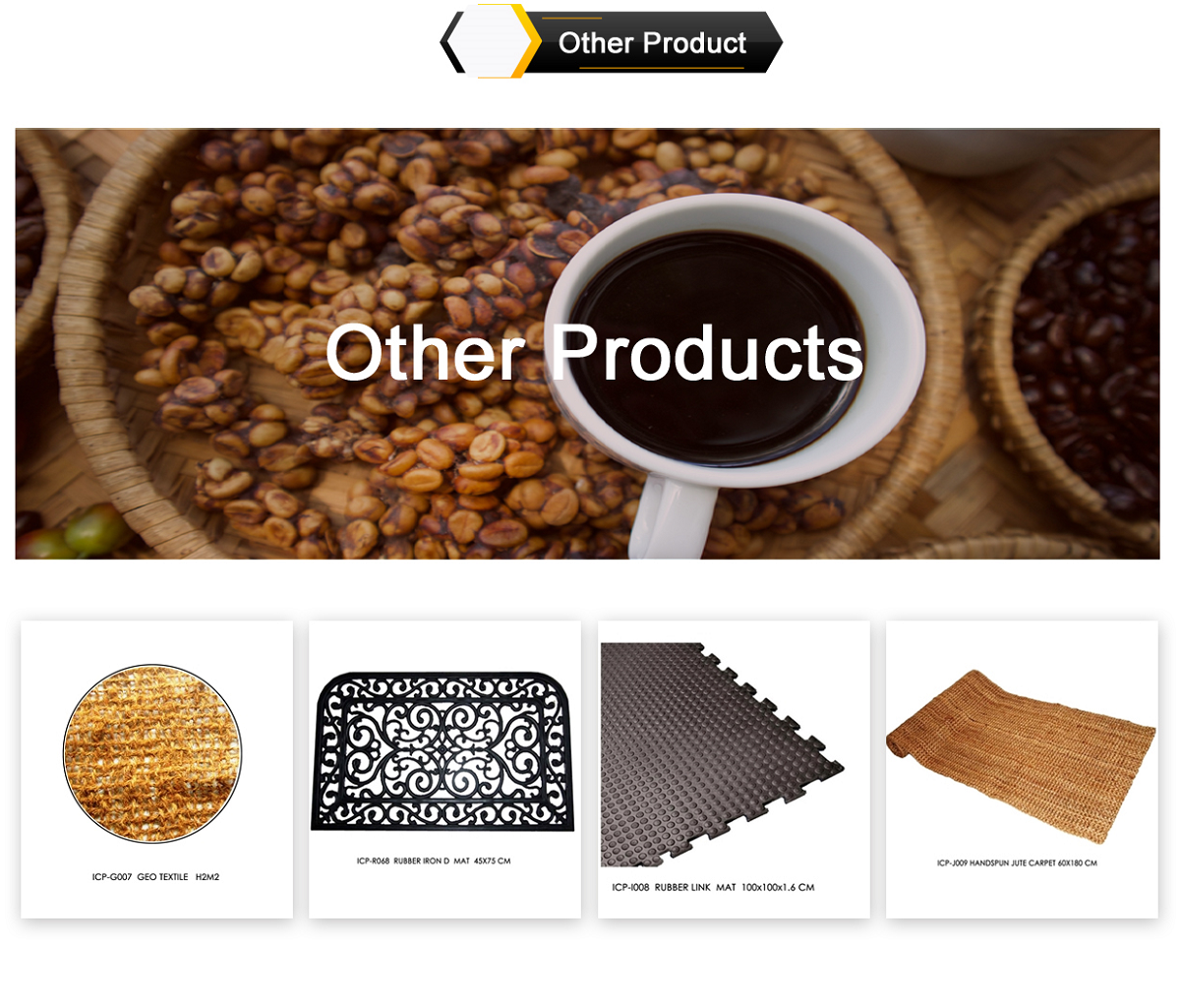Open the black rubber iron door mat image
The width and height of the screenshot is (1180, 1008).
(443, 750)
